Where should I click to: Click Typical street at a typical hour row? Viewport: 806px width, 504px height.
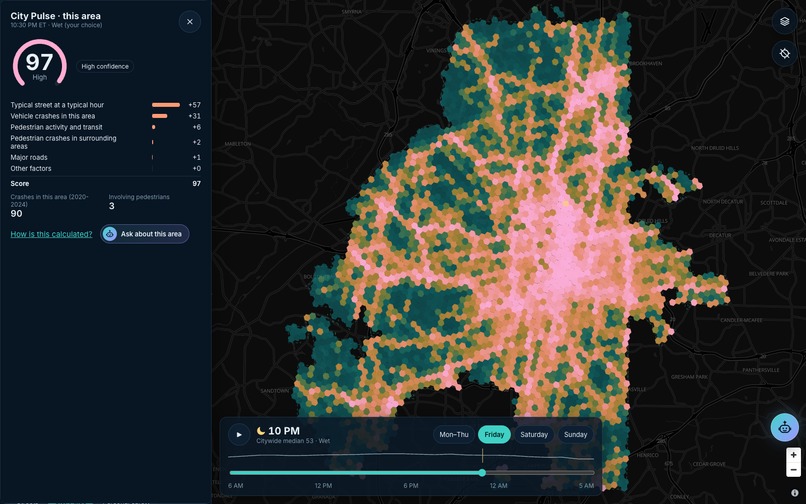tap(105, 105)
